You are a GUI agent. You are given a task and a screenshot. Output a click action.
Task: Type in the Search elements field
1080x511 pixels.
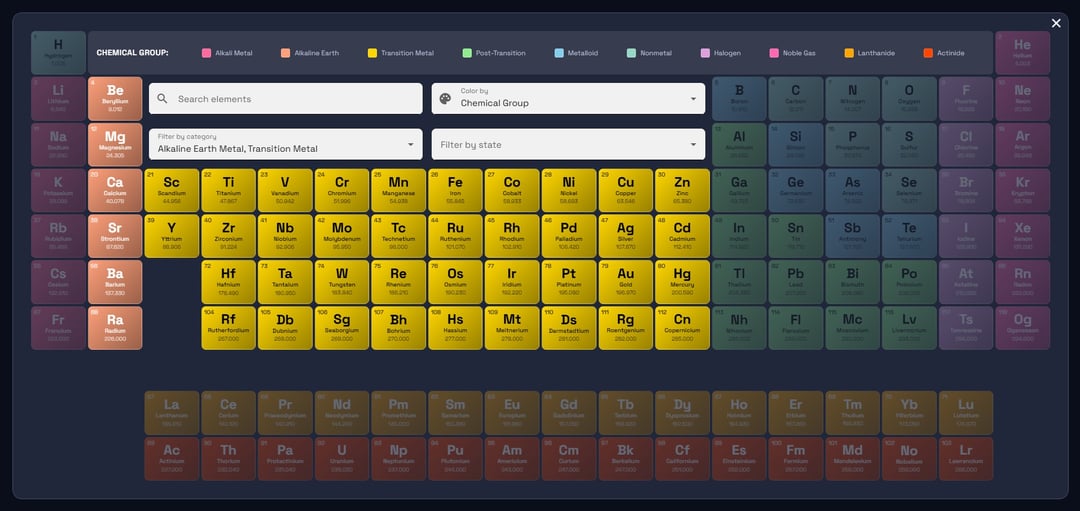[x=295, y=99]
